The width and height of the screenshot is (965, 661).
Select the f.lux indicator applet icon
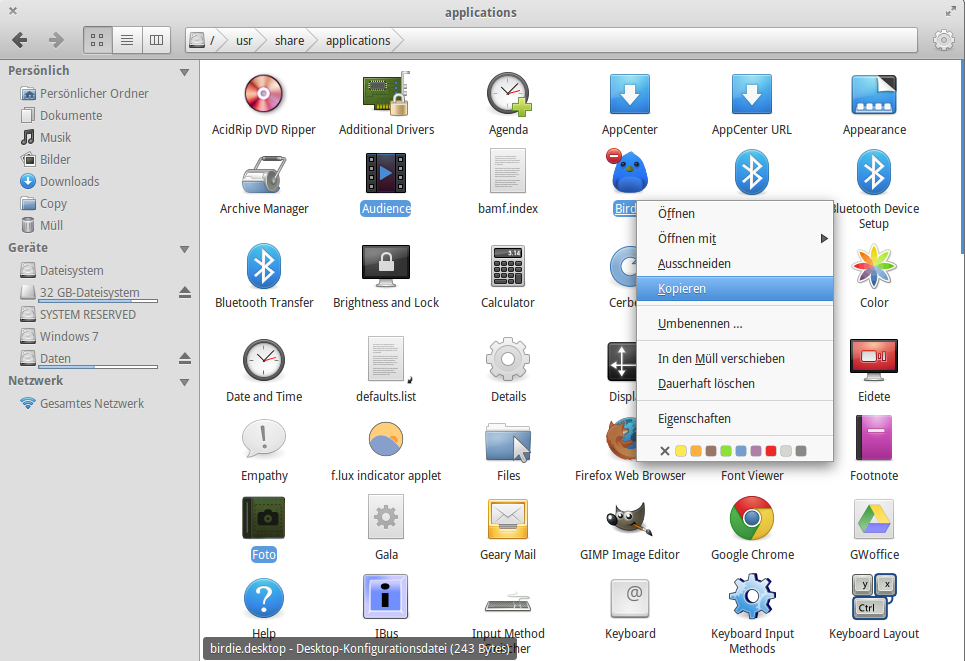pos(386,439)
